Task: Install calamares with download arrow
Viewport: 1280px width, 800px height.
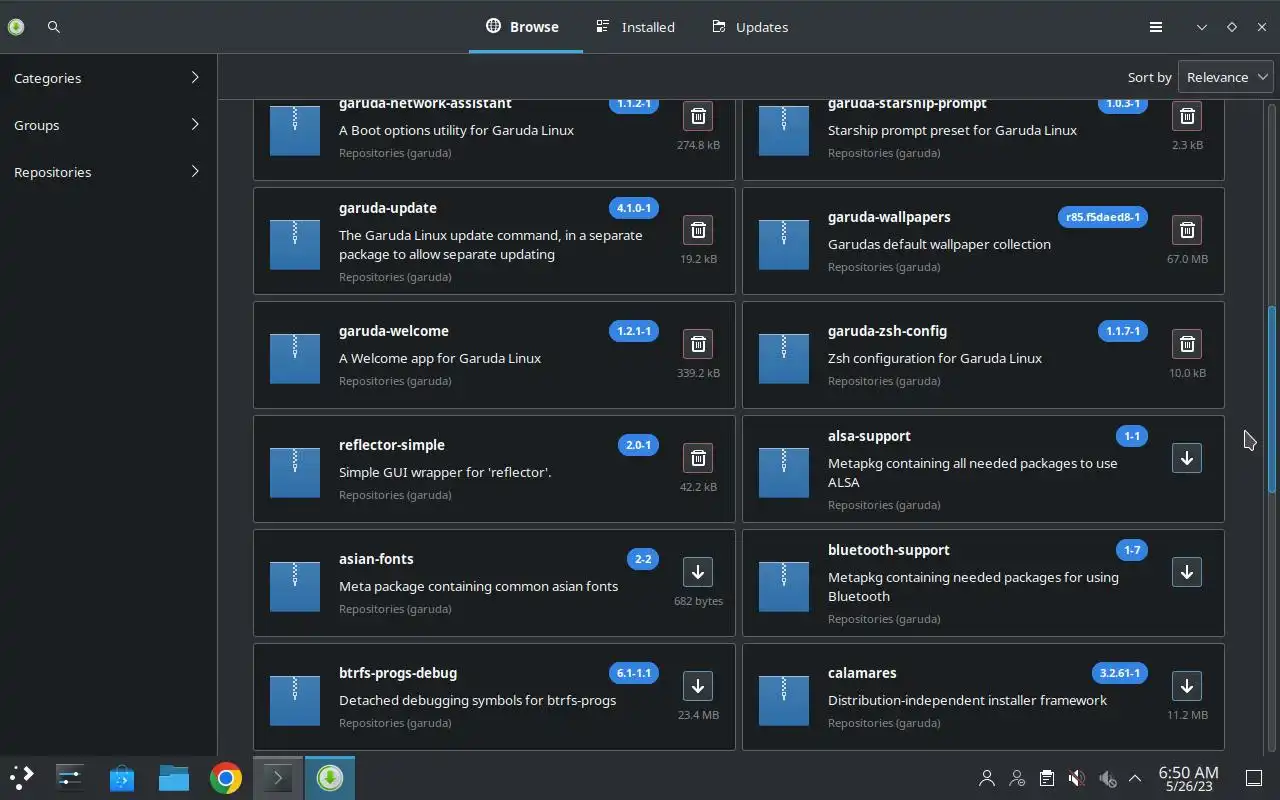Action: tap(1187, 686)
